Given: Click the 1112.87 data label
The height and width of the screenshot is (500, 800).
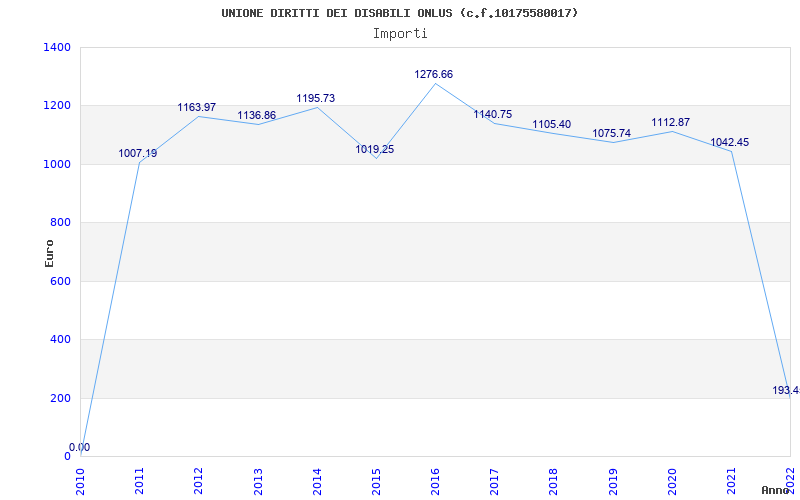Looking at the screenshot, I should pos(670,122).
